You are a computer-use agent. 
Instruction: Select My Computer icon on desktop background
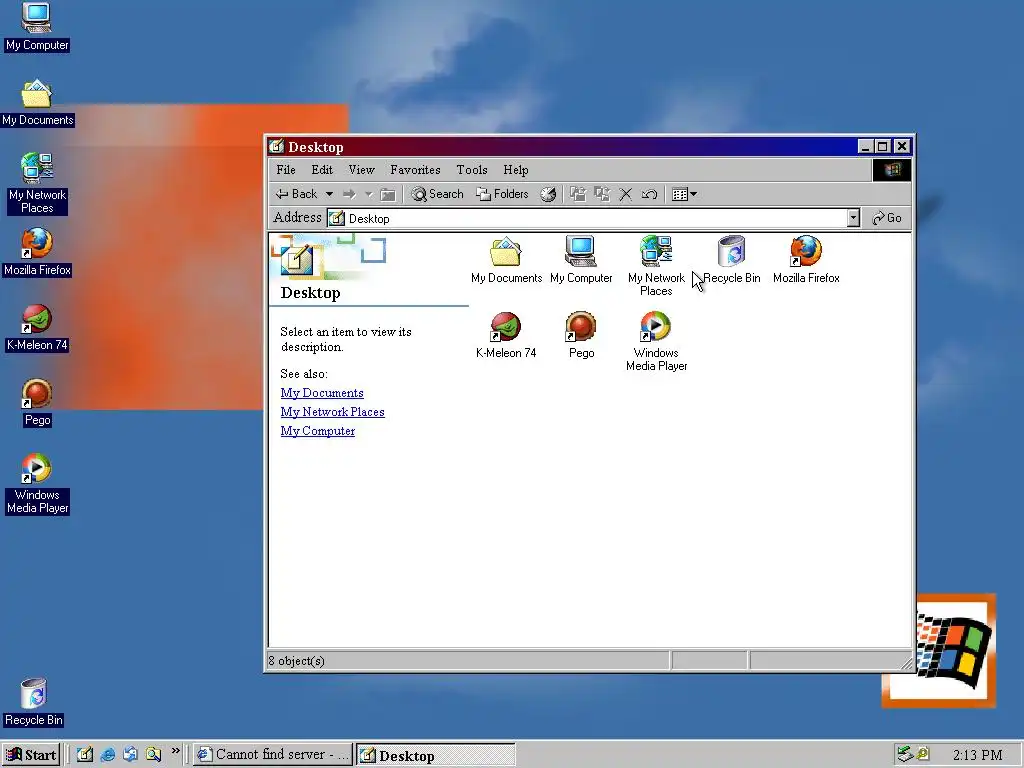37,27
